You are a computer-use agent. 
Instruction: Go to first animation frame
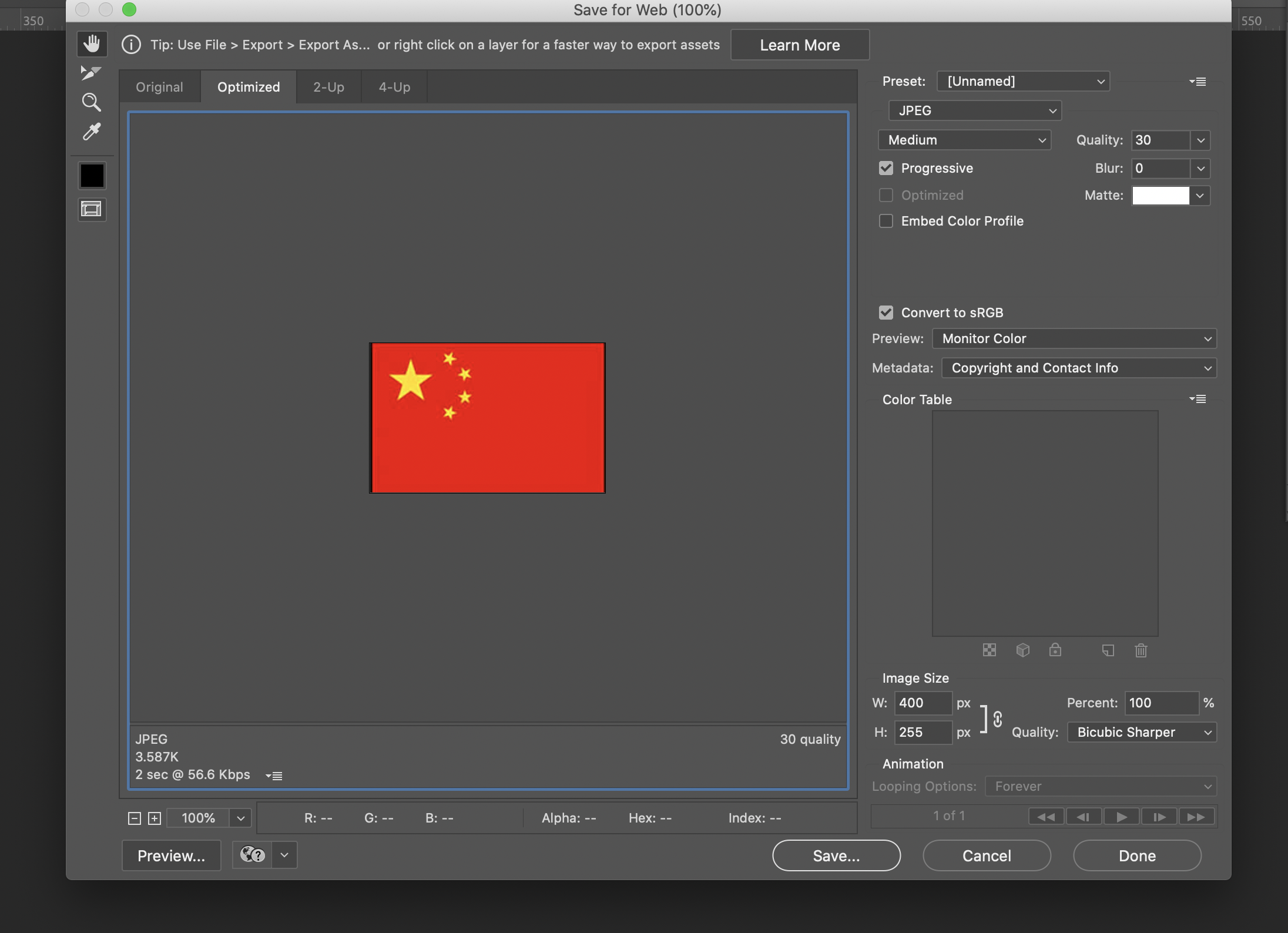(1046, 817)
